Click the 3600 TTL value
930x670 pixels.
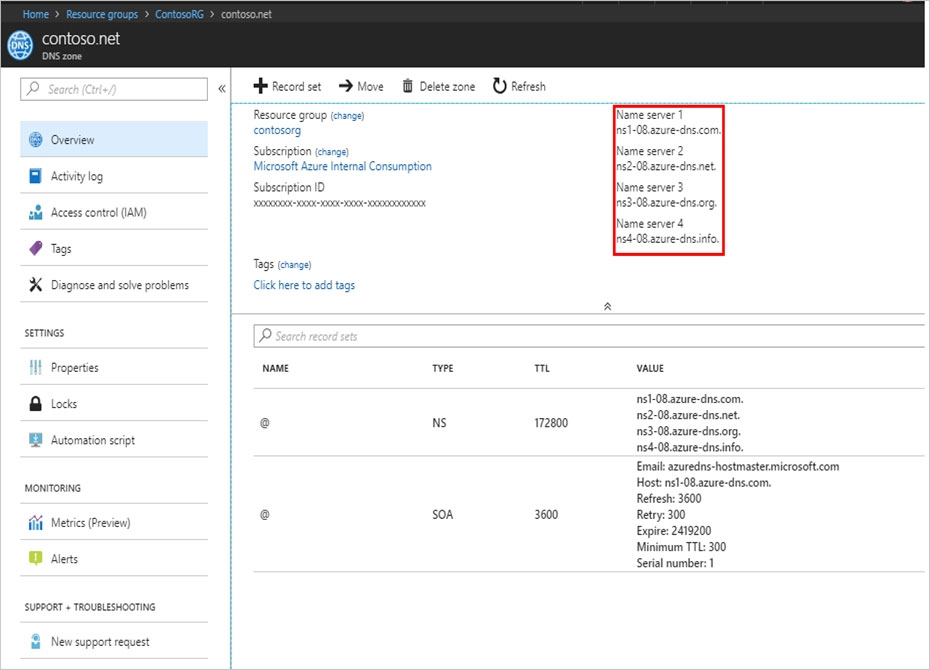click(x=546, y=514)
